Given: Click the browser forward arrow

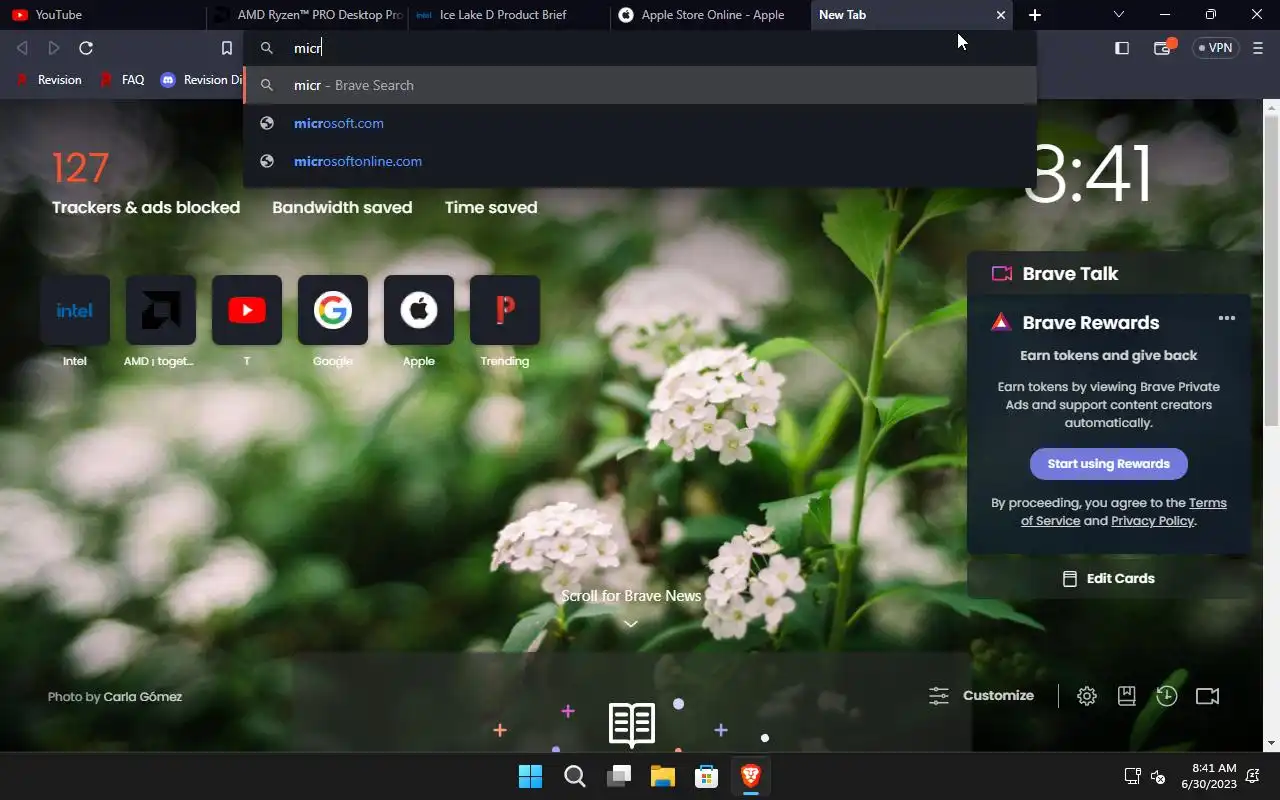Looking at the screenshot, I should (x=54, y=48).
